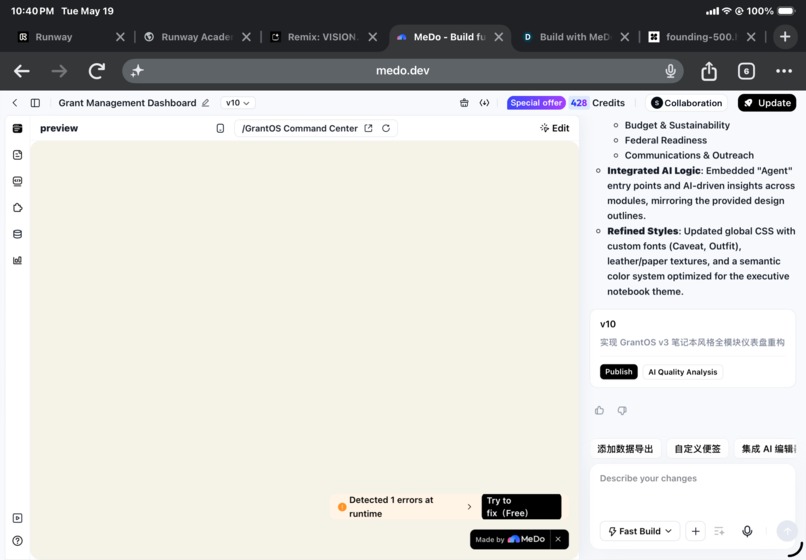
Task: Open the Fast Build mode dropdown
Action: 640,531
